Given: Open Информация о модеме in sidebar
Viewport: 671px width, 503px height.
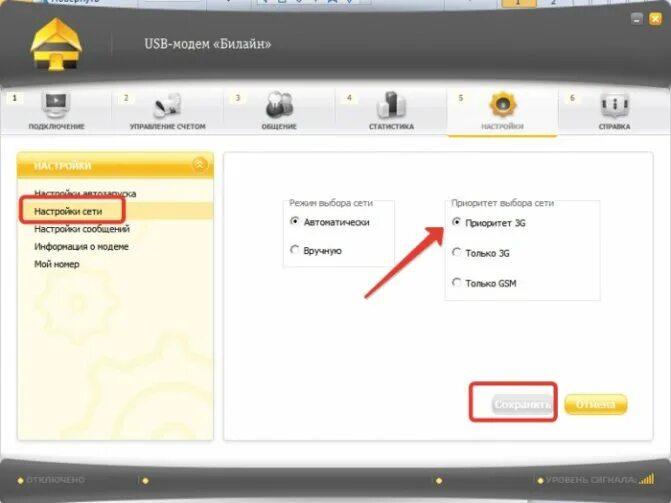Looking at the screenshot, I should pos(81,247).
